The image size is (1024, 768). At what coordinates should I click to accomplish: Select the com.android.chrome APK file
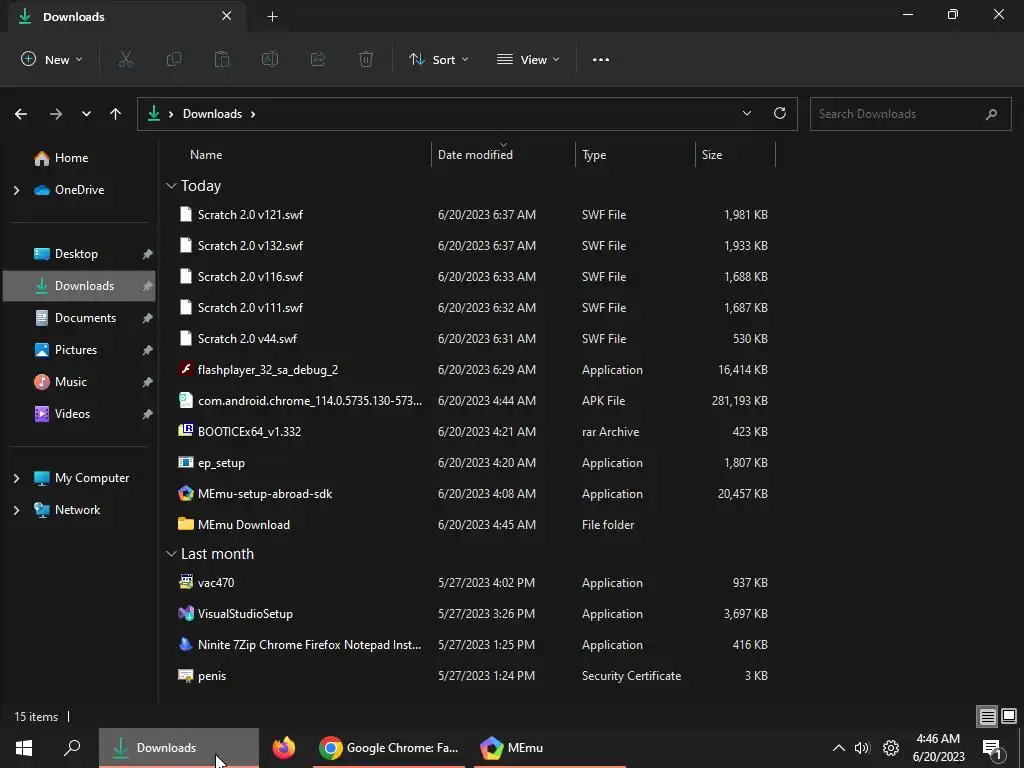(x=473, y=401)
